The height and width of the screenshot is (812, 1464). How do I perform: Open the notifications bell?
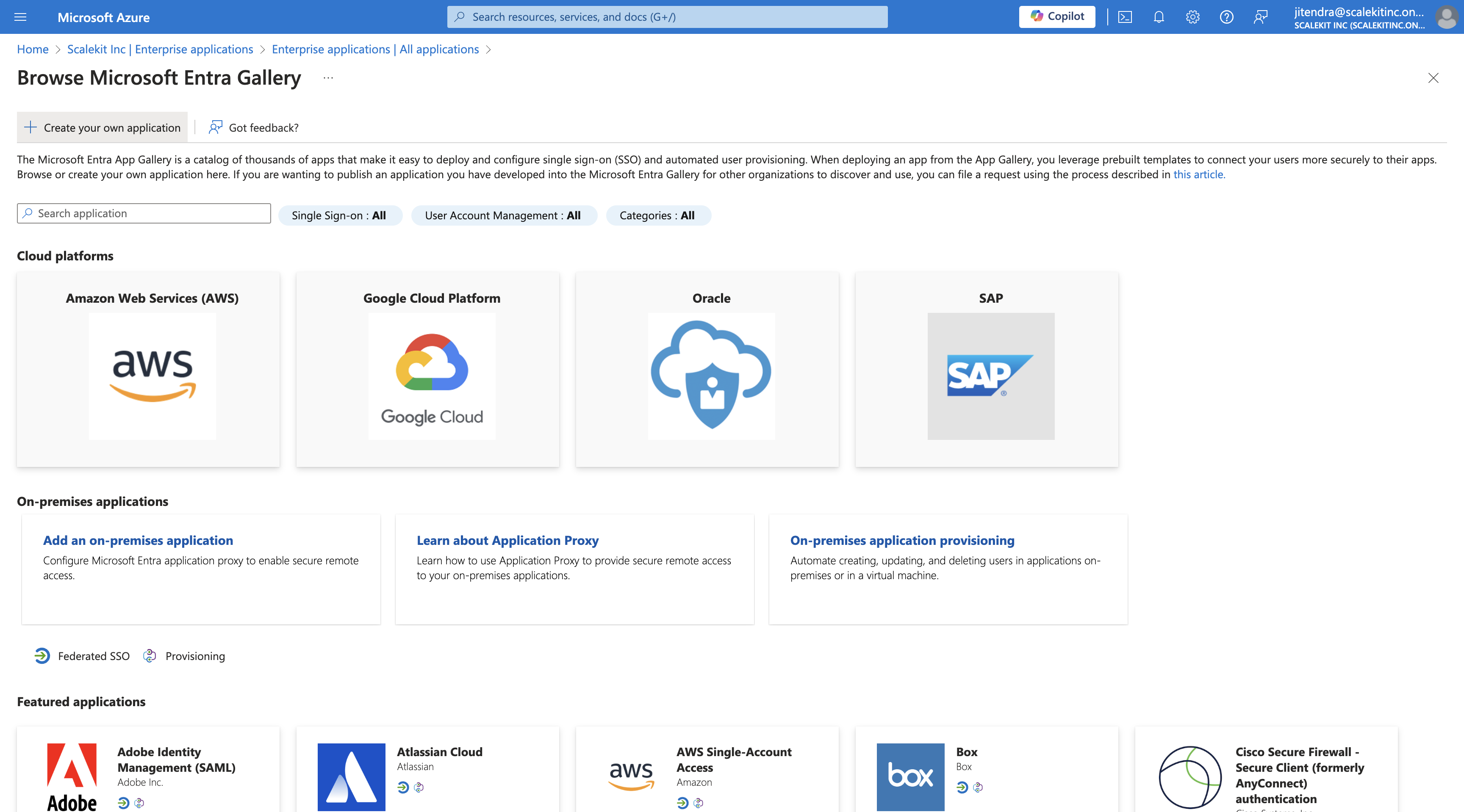point(1159,17)
